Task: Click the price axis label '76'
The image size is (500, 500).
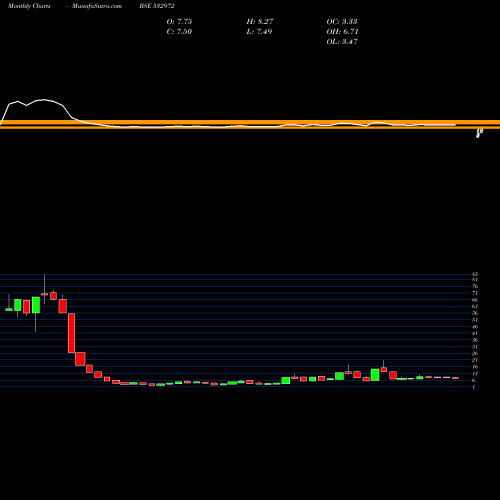Action: pos(475,286)
